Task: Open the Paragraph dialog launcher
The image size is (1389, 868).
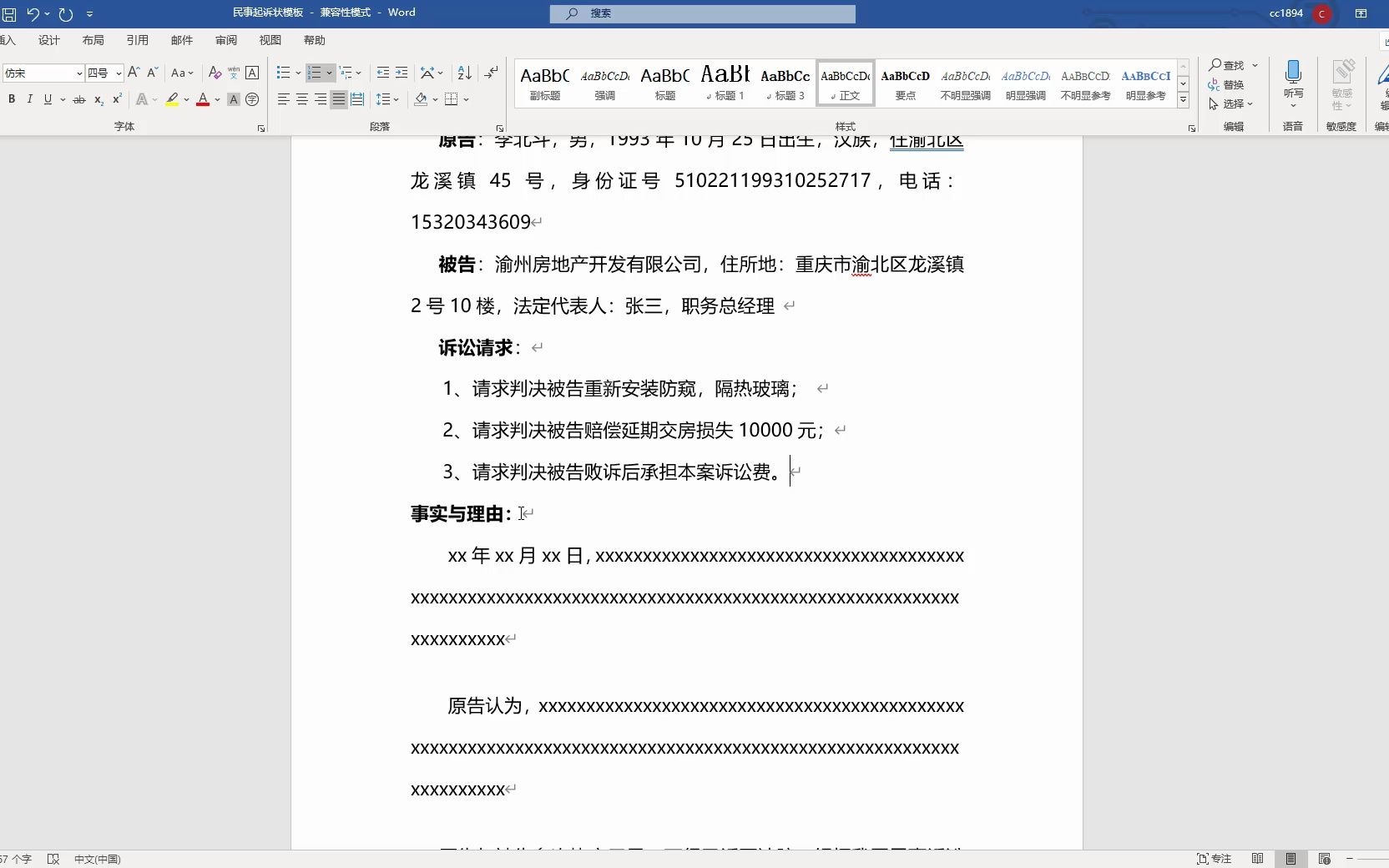Action: [500, 128]
